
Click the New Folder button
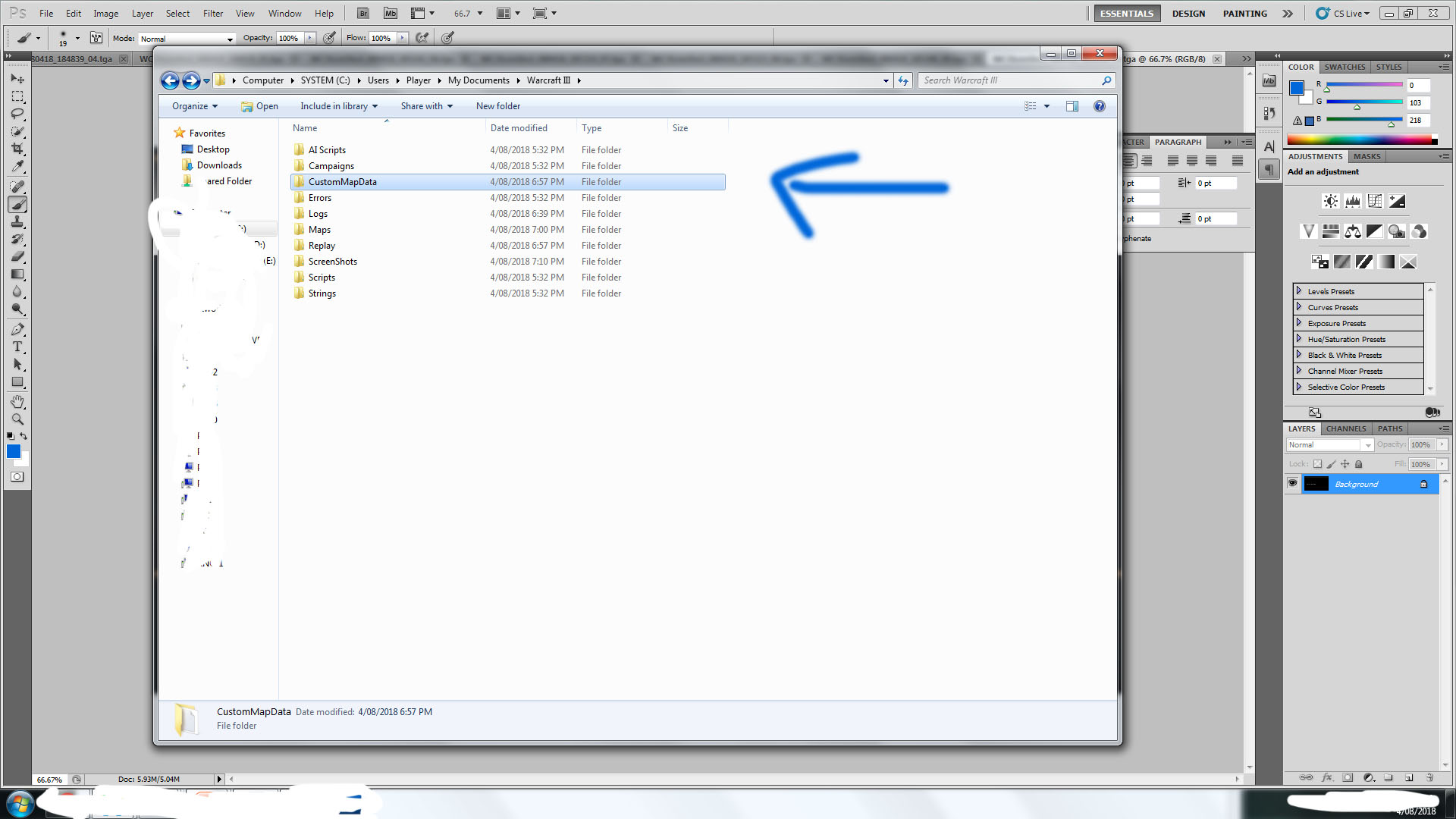pyautogui.click(x=498, y=106)
